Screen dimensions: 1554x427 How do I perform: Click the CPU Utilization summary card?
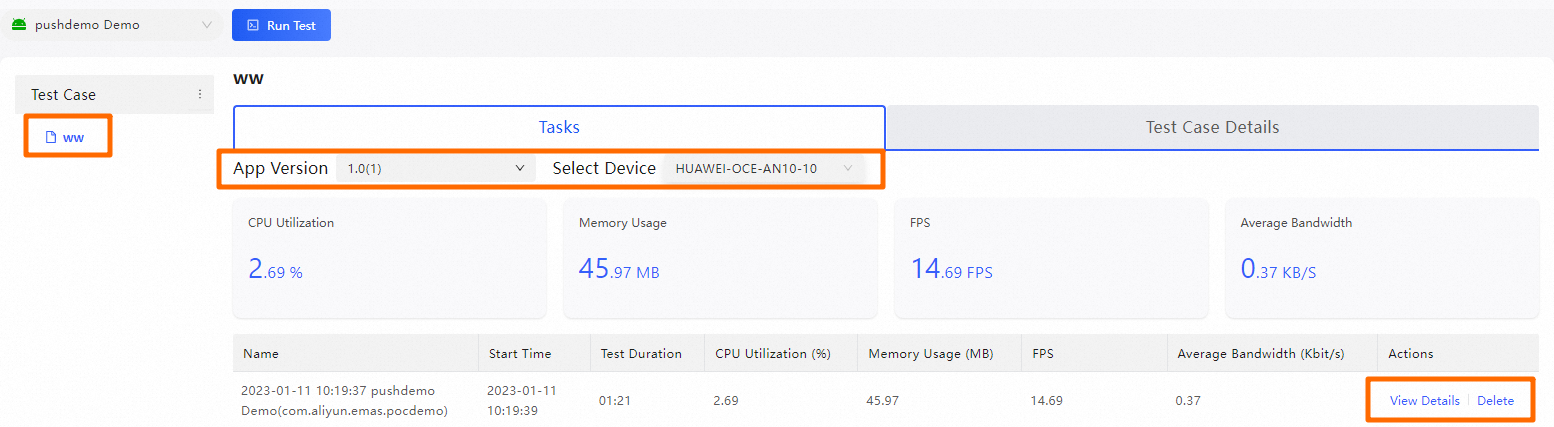[389, 258]
